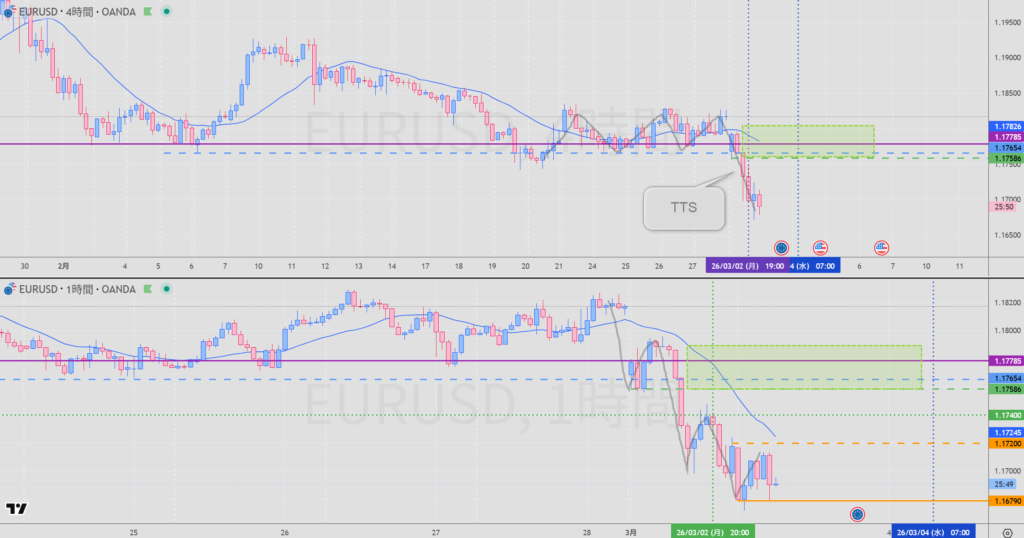Click the purple 26/03/02 19:00 time label
Viewport: 1024px width, 538px height.
point(747,267)
